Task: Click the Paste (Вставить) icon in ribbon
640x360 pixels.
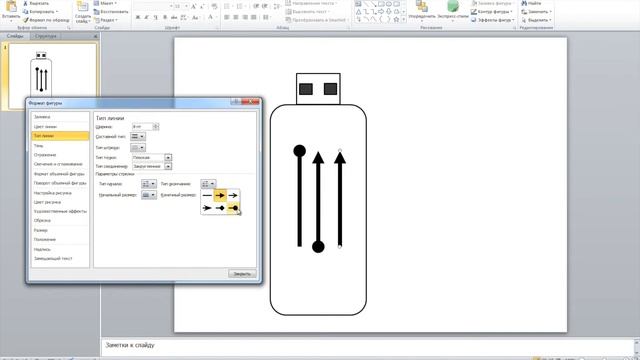Action: click(x=11, y=7)
